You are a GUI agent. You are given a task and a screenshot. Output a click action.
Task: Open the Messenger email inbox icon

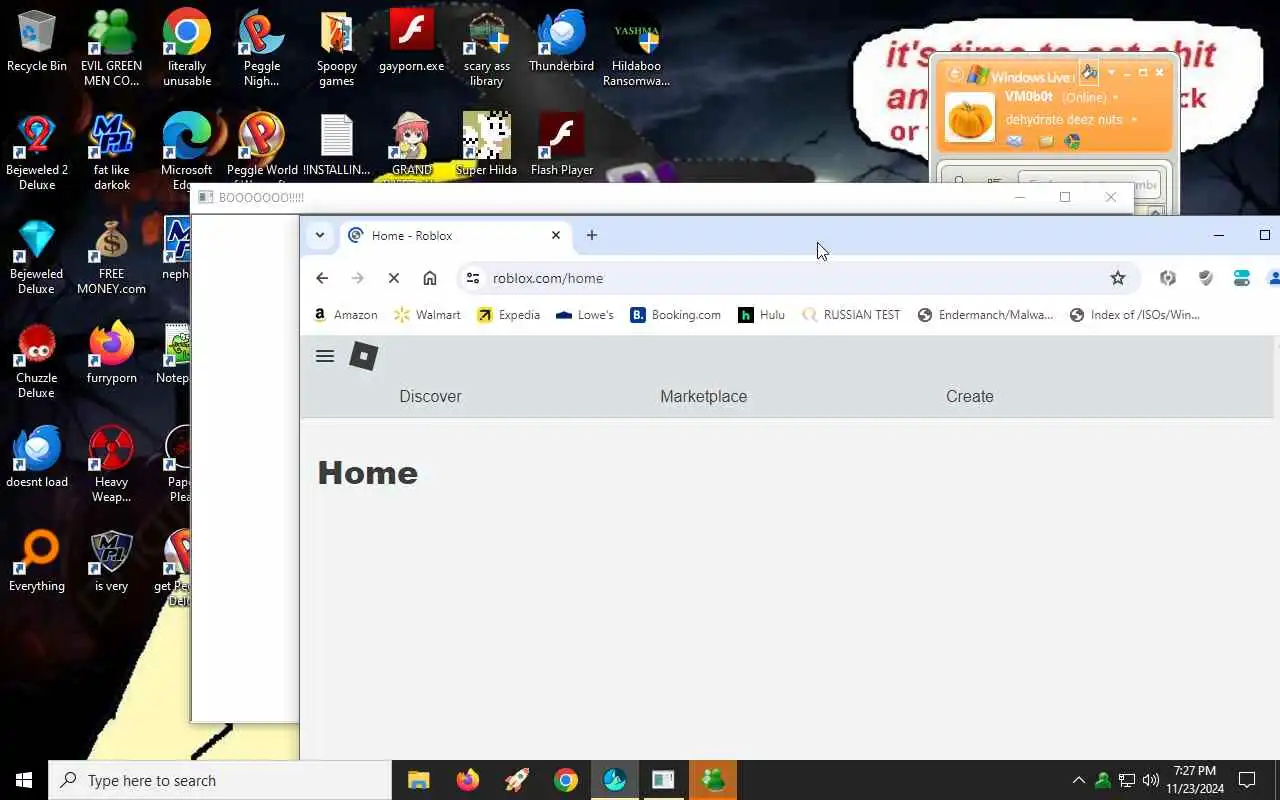pyautogui.click(x=1015, y=141)
